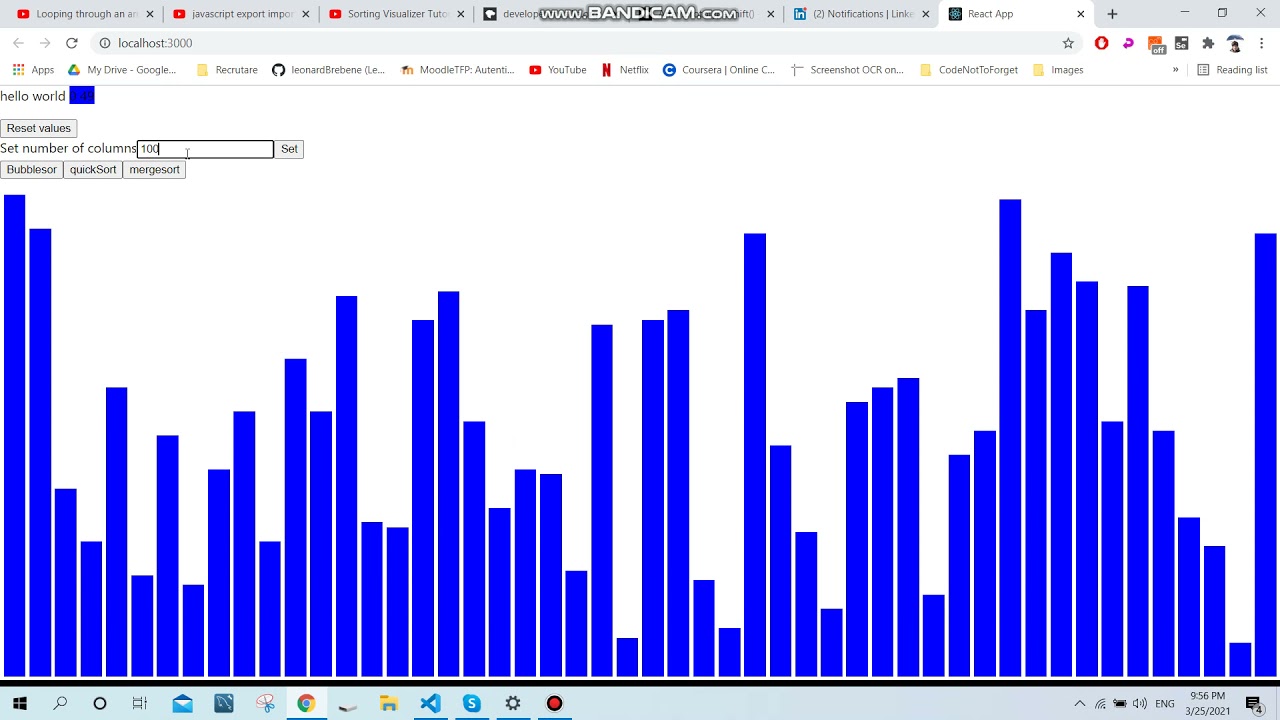Open the Apps bookmark shortcut
Screen dimensions: 1280x720
click(33, 70)
